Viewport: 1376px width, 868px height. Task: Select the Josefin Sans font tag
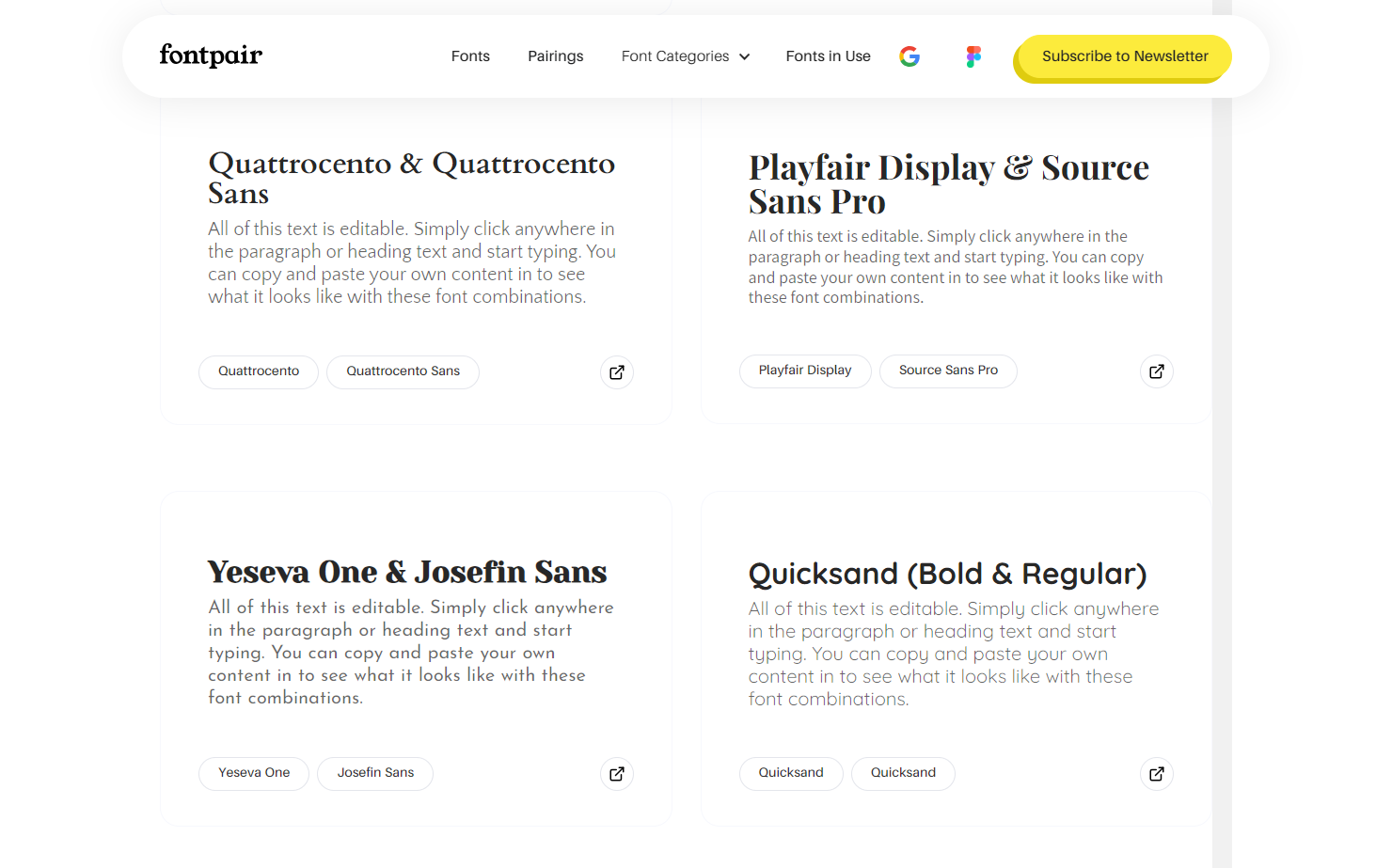374,773
